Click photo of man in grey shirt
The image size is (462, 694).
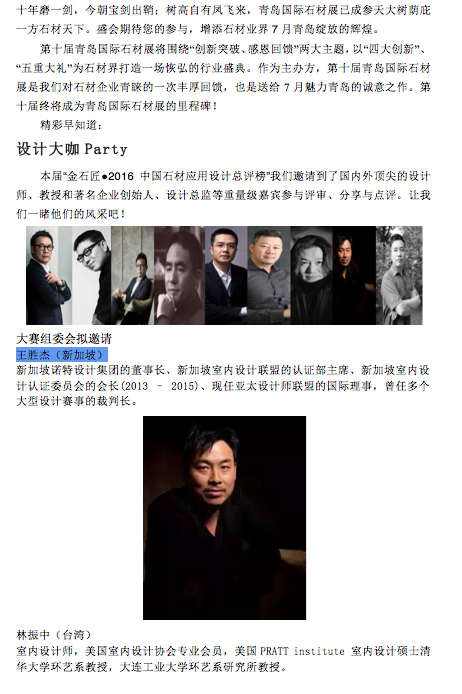click(269, 275)
